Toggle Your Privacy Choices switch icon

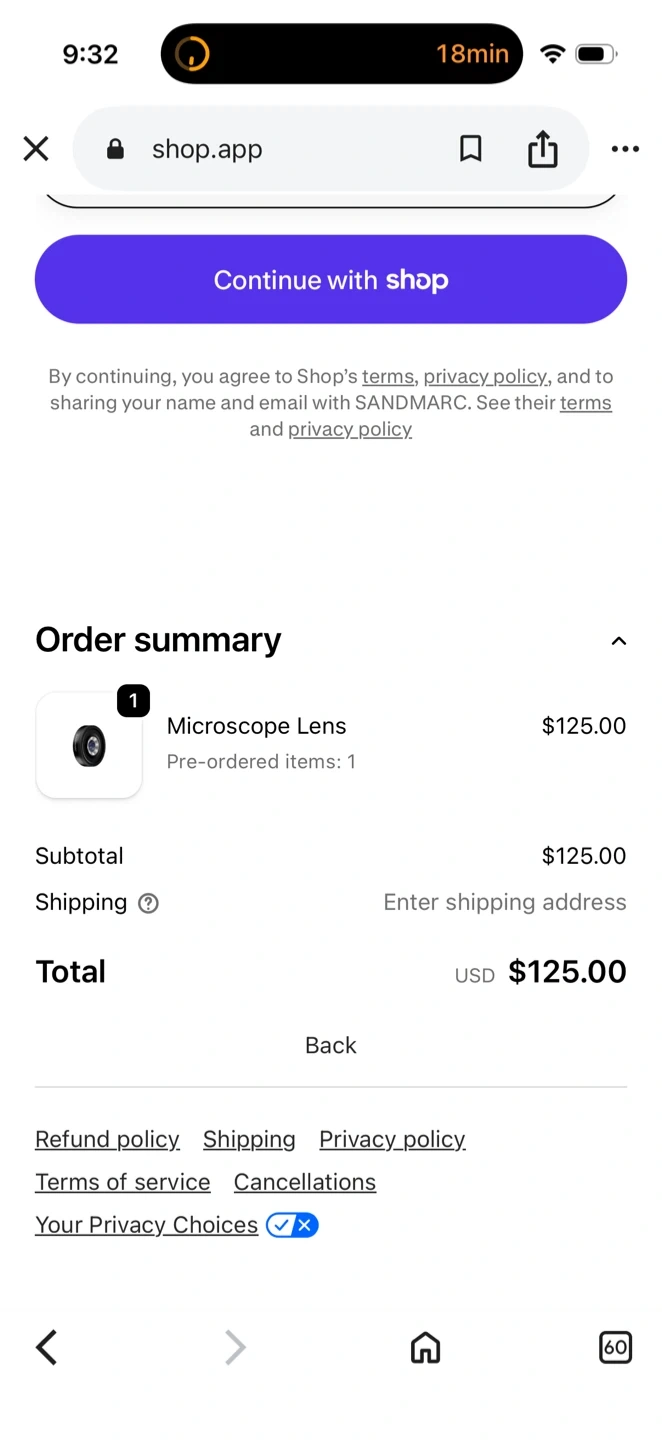pos(292,1225)
